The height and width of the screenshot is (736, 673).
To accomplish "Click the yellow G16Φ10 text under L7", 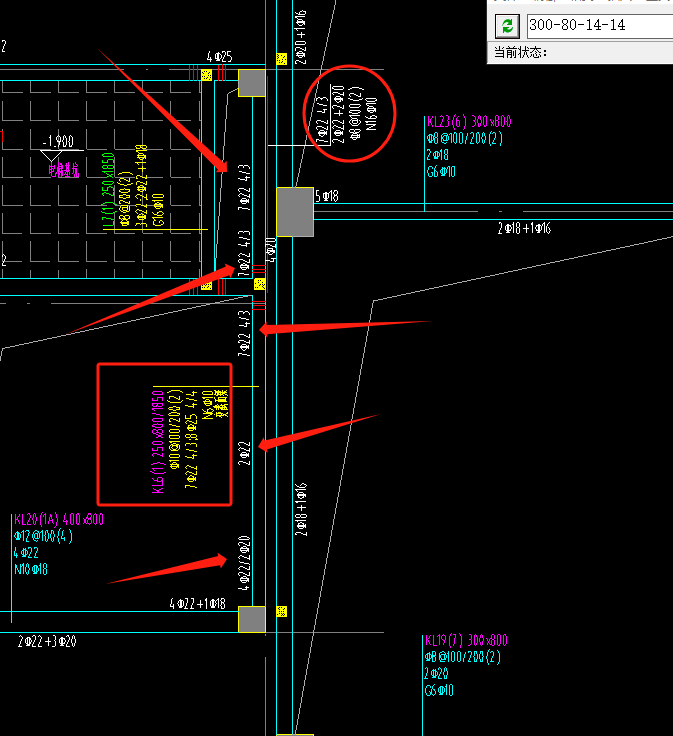I will tap(159, 210).
